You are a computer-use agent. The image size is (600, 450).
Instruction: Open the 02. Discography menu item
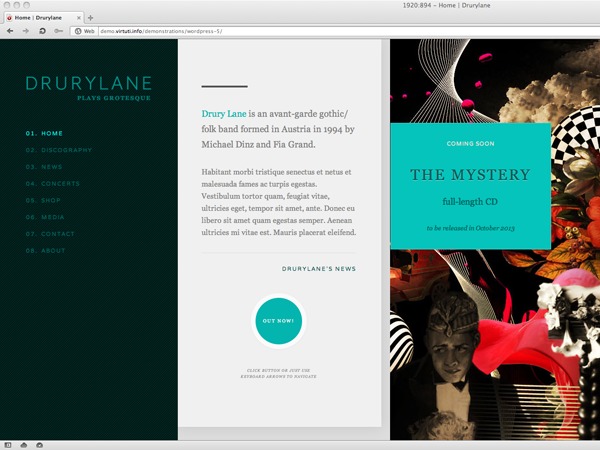point(59,150)
